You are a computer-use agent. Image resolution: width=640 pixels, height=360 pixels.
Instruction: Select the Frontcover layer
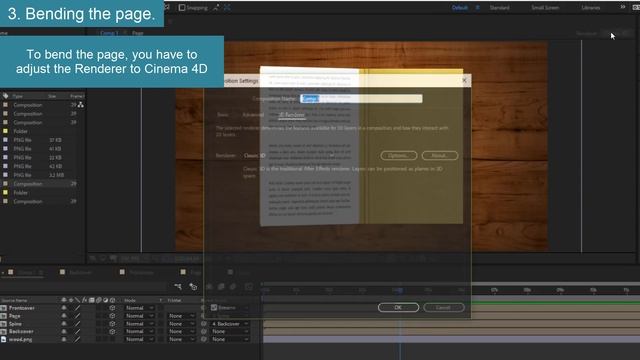[22, 308]
